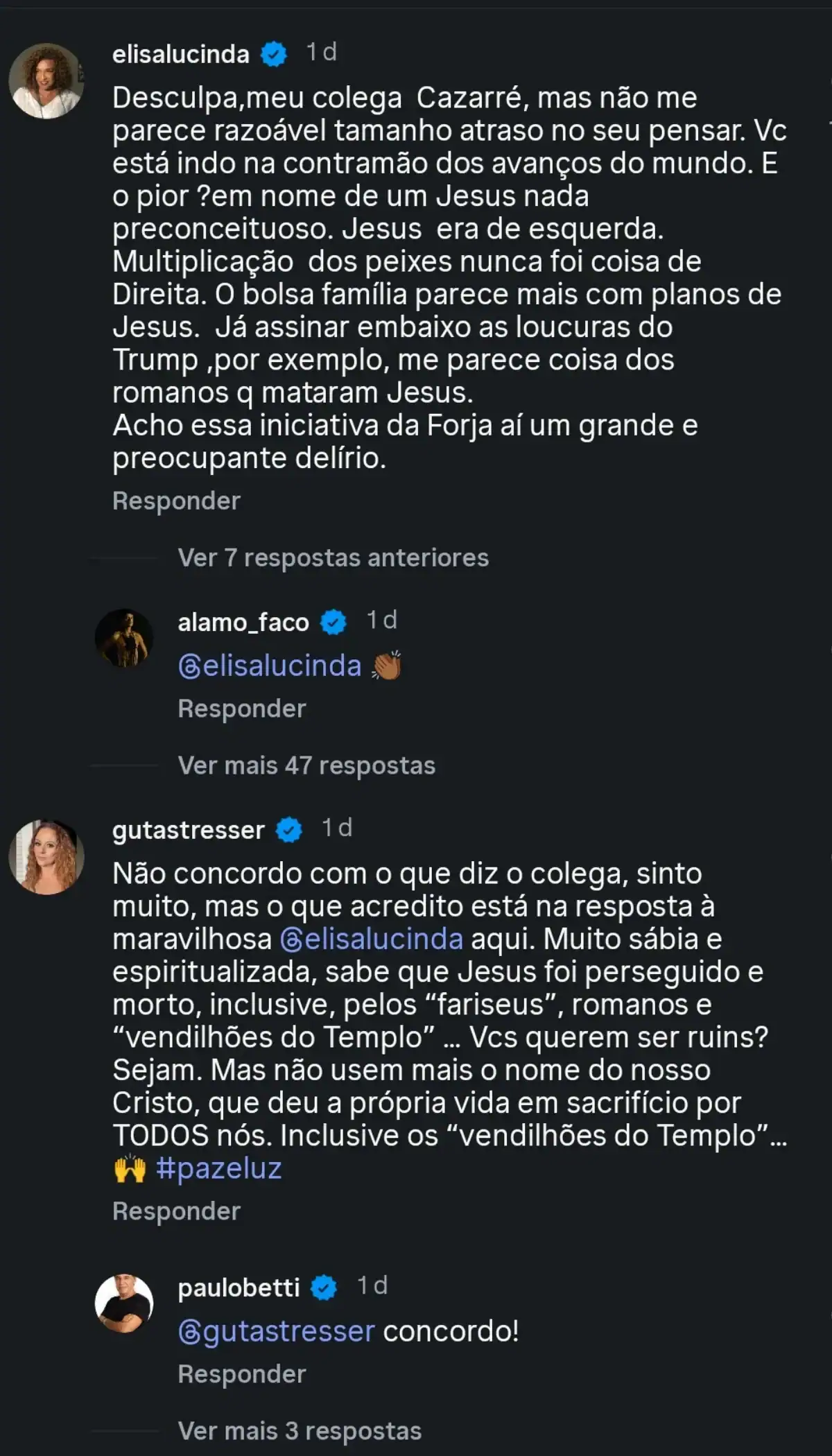This screenshot has height=1456, width=832.
Task: Open the gutastresser username link
Action: 189,830
